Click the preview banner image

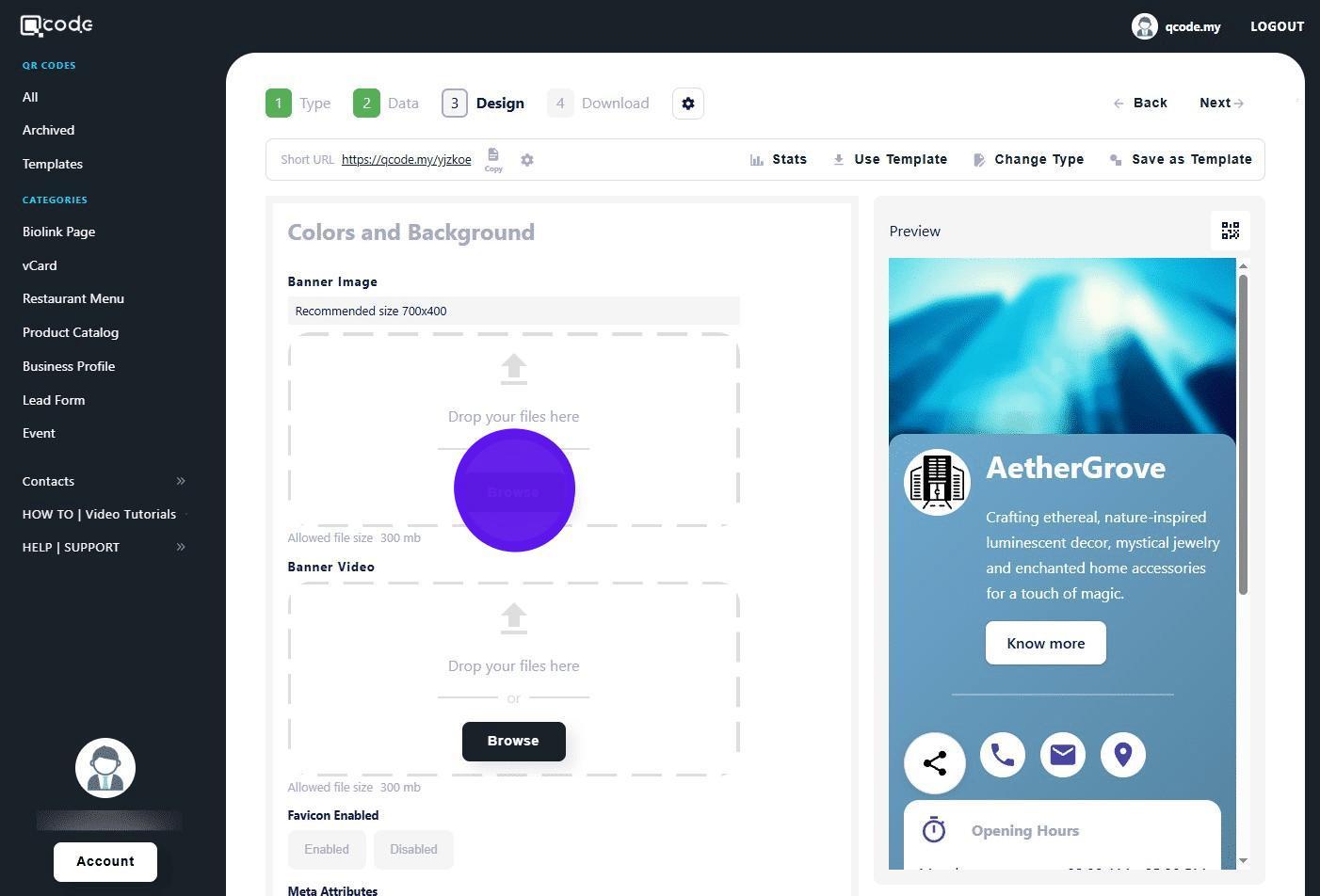coord(1062,346)
